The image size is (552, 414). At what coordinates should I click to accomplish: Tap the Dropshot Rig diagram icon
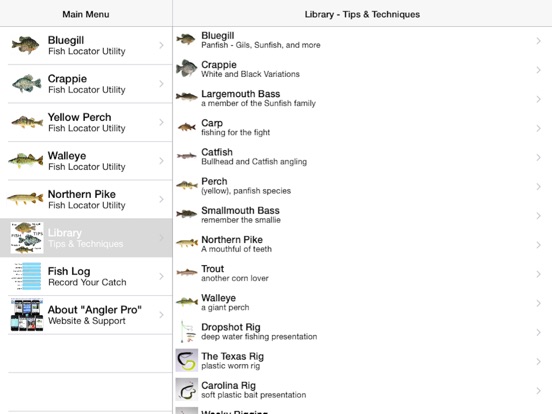tap(187, 332)
